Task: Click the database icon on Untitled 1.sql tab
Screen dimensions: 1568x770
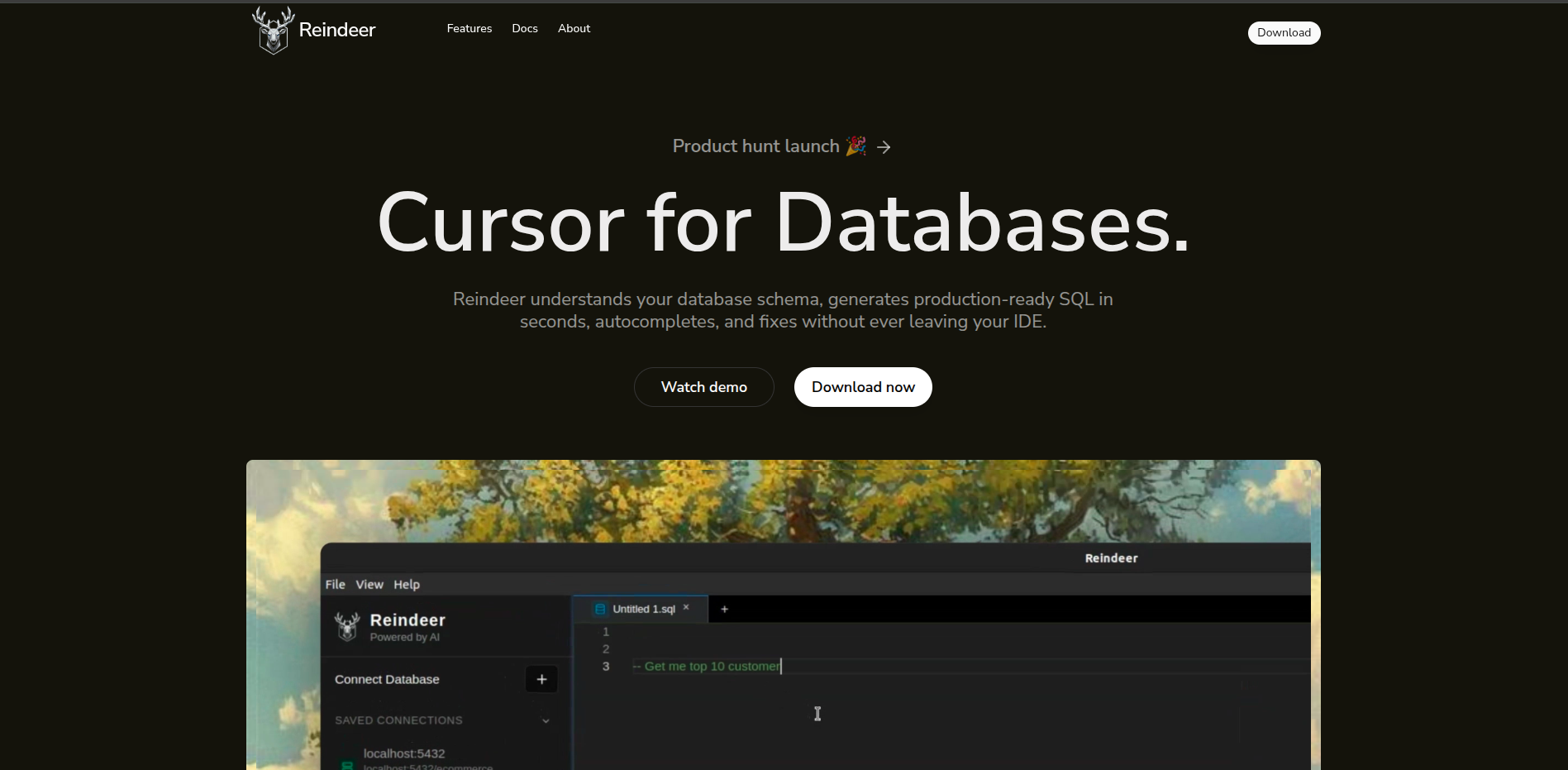Action: (x=600, y=610)
